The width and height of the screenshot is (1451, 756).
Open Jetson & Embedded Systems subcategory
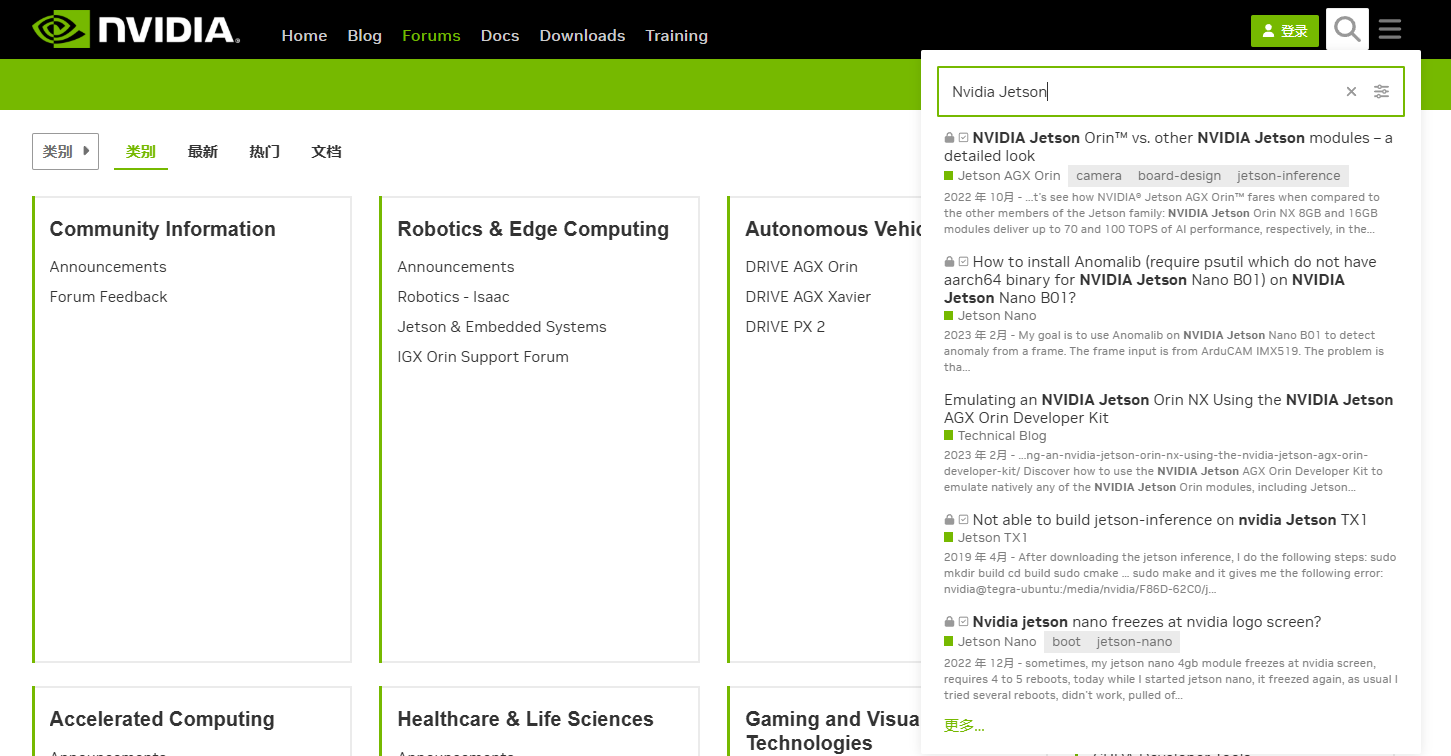pyautogui.click(x=502, y=327)
